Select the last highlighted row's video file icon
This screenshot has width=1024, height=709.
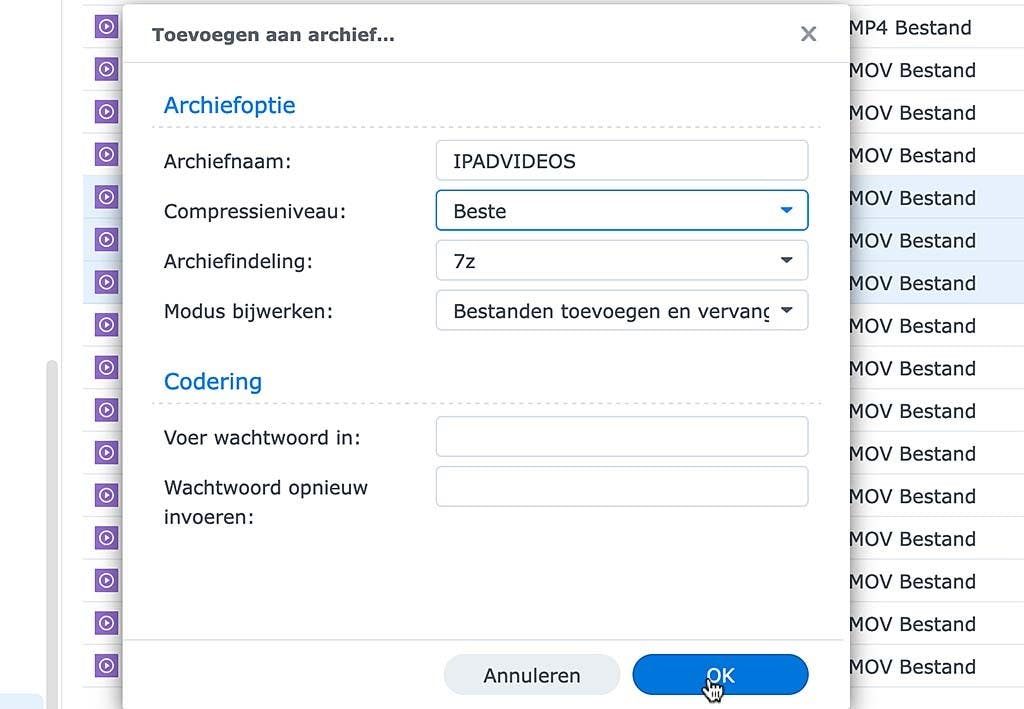coord(106,282)
